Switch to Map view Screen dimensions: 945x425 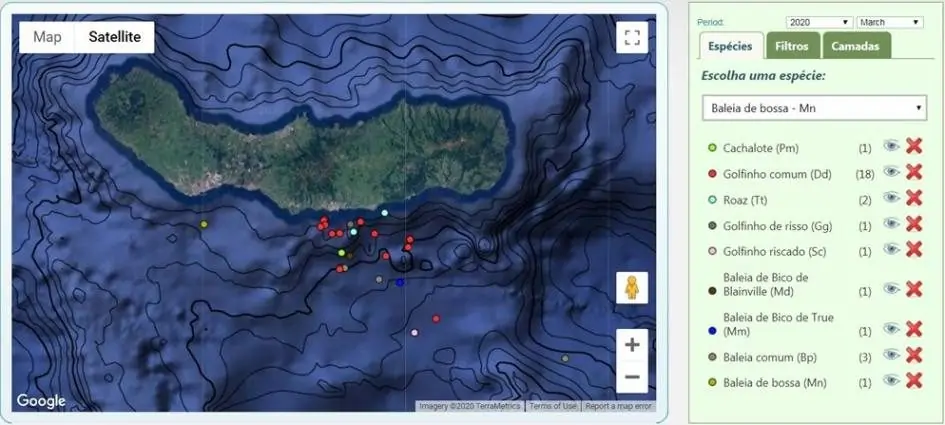[47, 37]
